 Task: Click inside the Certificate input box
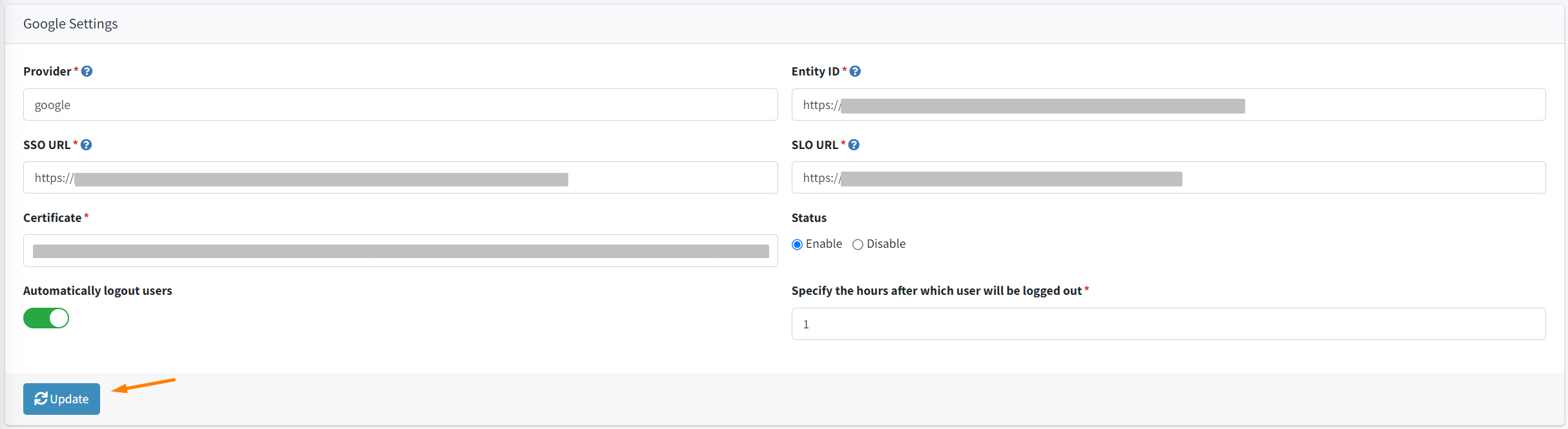pos(400,251)
